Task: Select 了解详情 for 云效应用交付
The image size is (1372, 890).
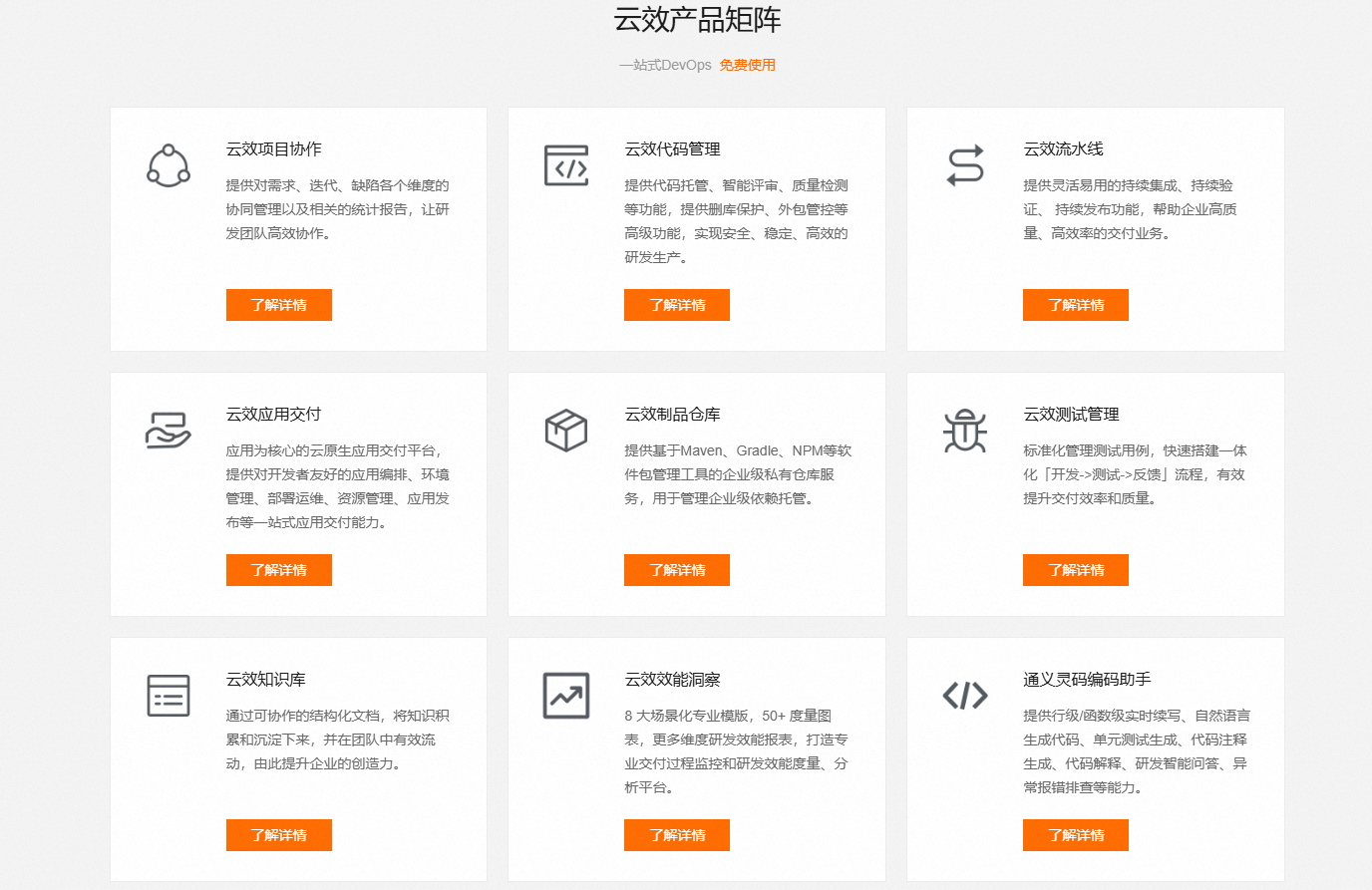Action: click(x=278, y=570)
